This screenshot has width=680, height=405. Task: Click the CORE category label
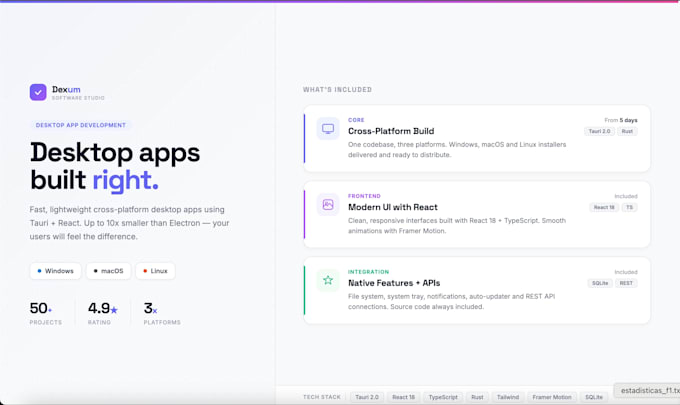(x=356, y=120)
